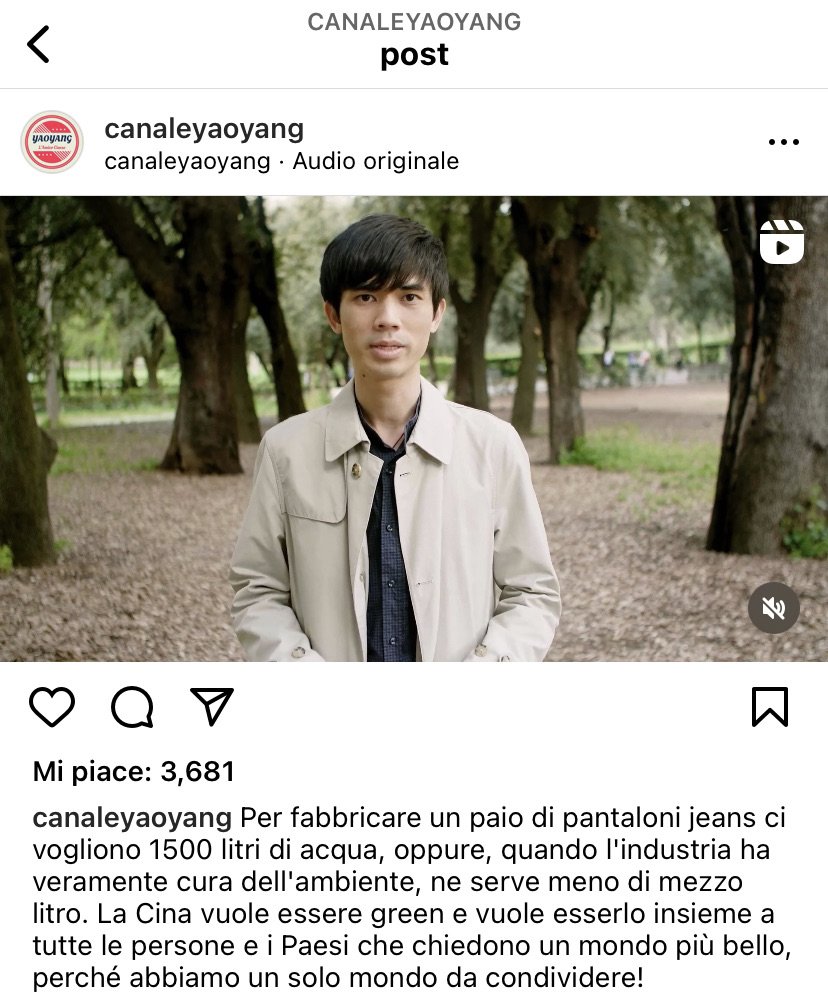Open comments via the speech bubble icon
Viewport: 828px width, 1000px height.
[x=132, y=707]
